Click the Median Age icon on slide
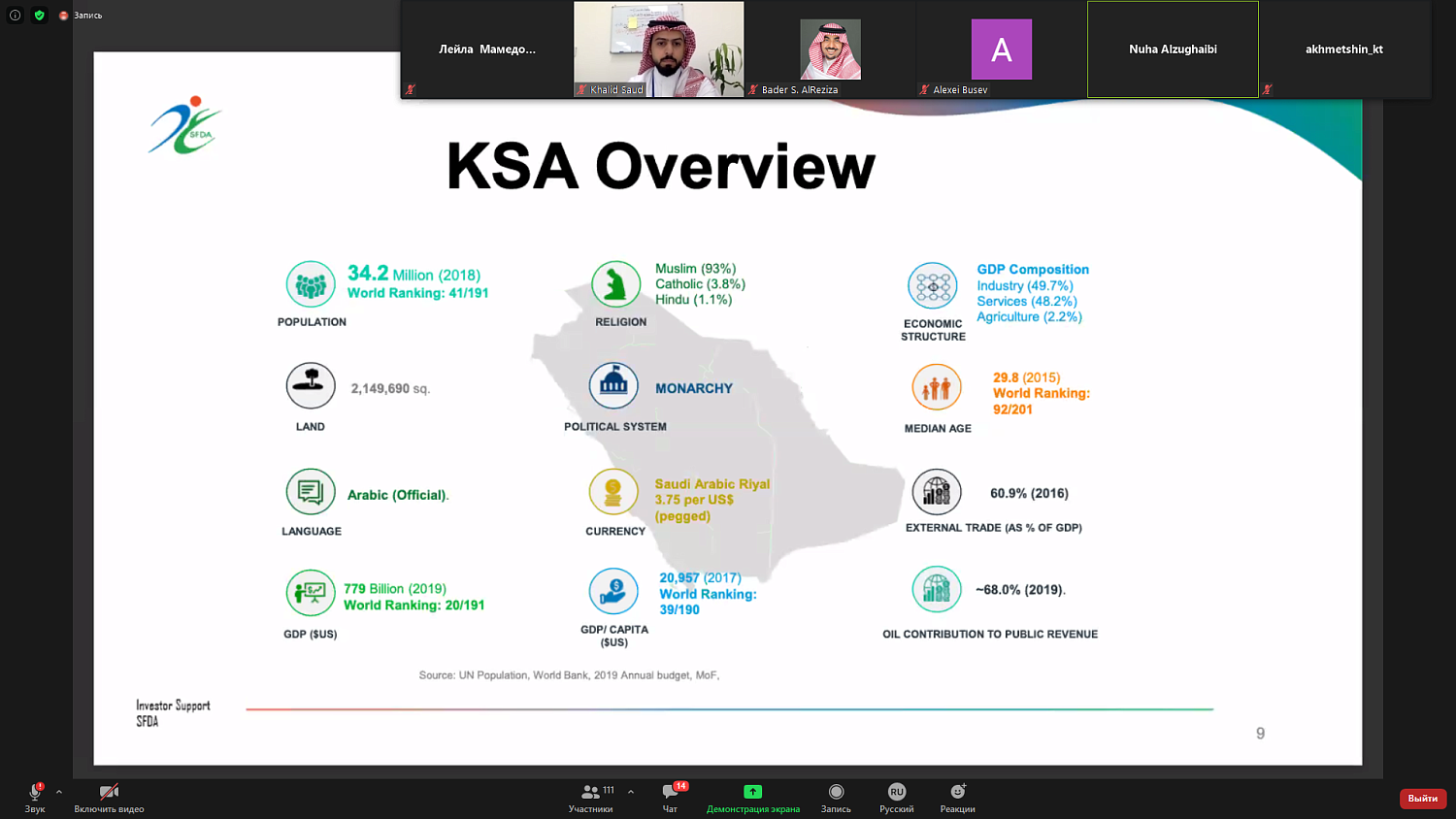 click(x=937, y=387)
